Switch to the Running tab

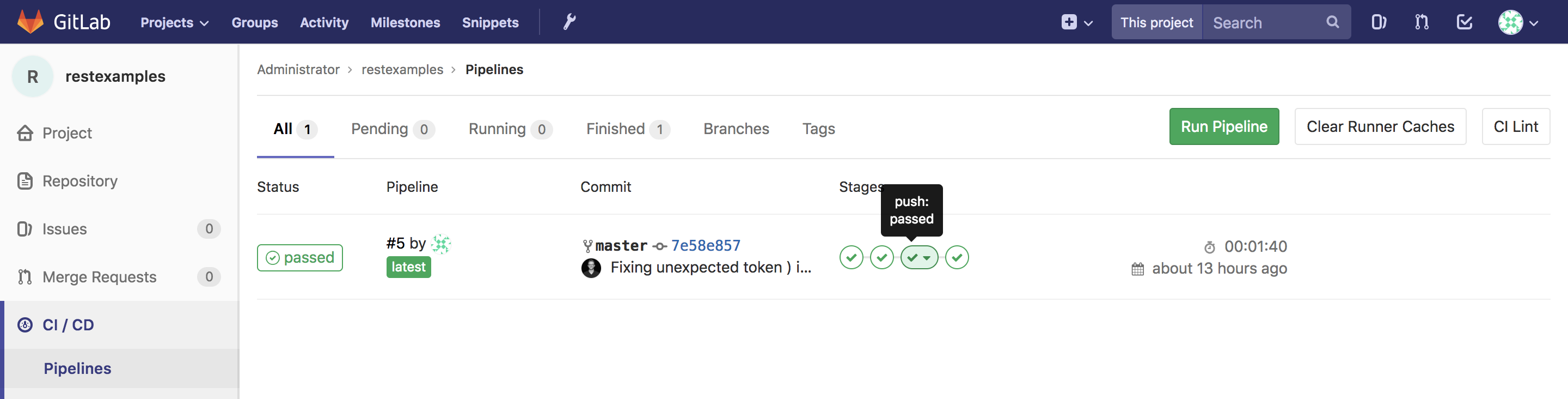(510, 129)
